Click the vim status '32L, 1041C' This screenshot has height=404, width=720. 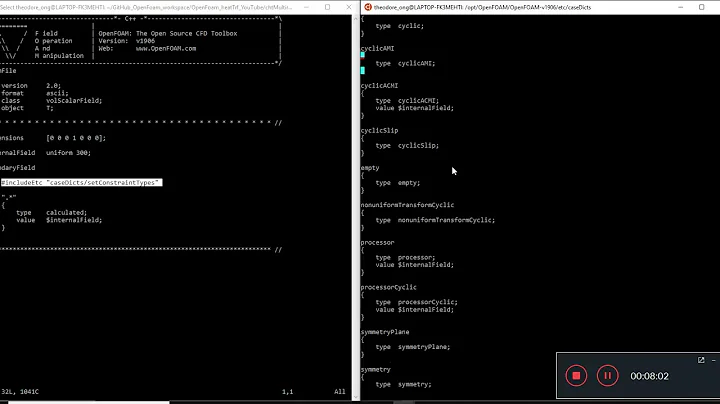20,392
